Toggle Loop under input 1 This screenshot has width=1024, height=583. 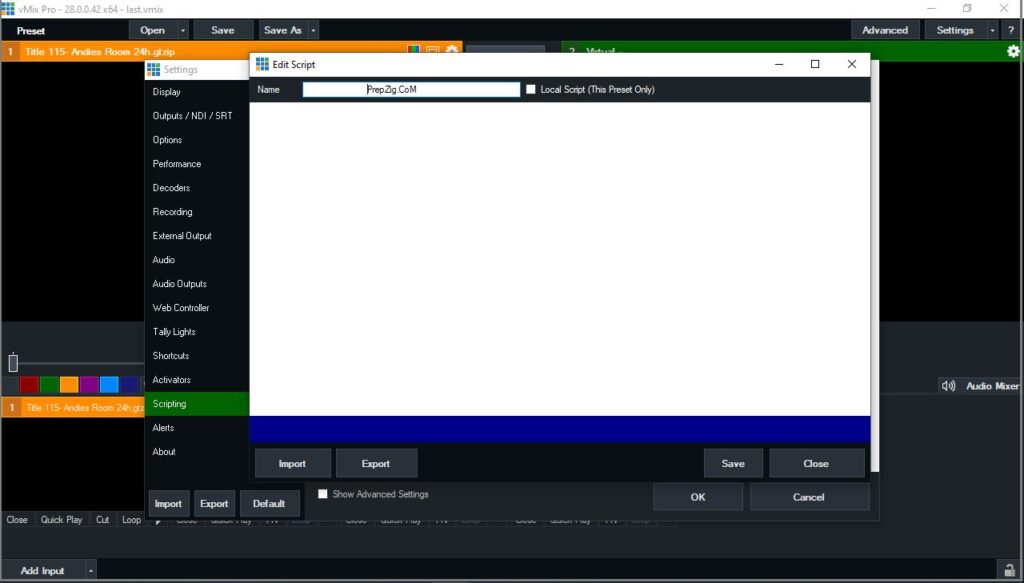coord(131,520)
